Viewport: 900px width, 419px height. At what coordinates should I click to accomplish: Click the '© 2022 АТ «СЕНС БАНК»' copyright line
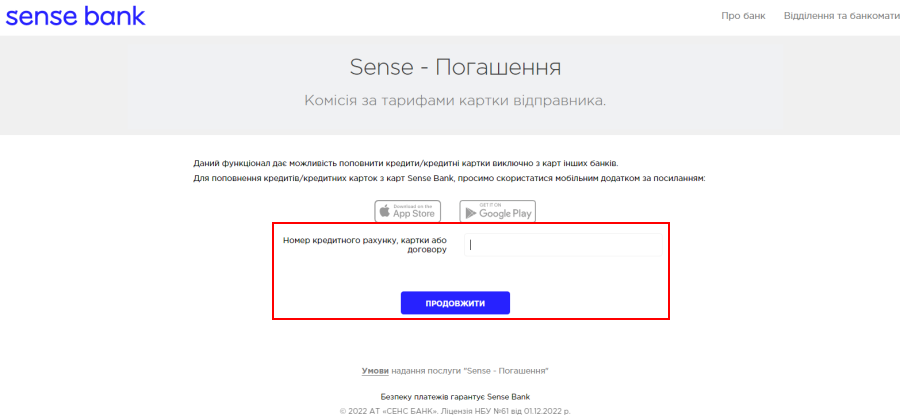455,412
